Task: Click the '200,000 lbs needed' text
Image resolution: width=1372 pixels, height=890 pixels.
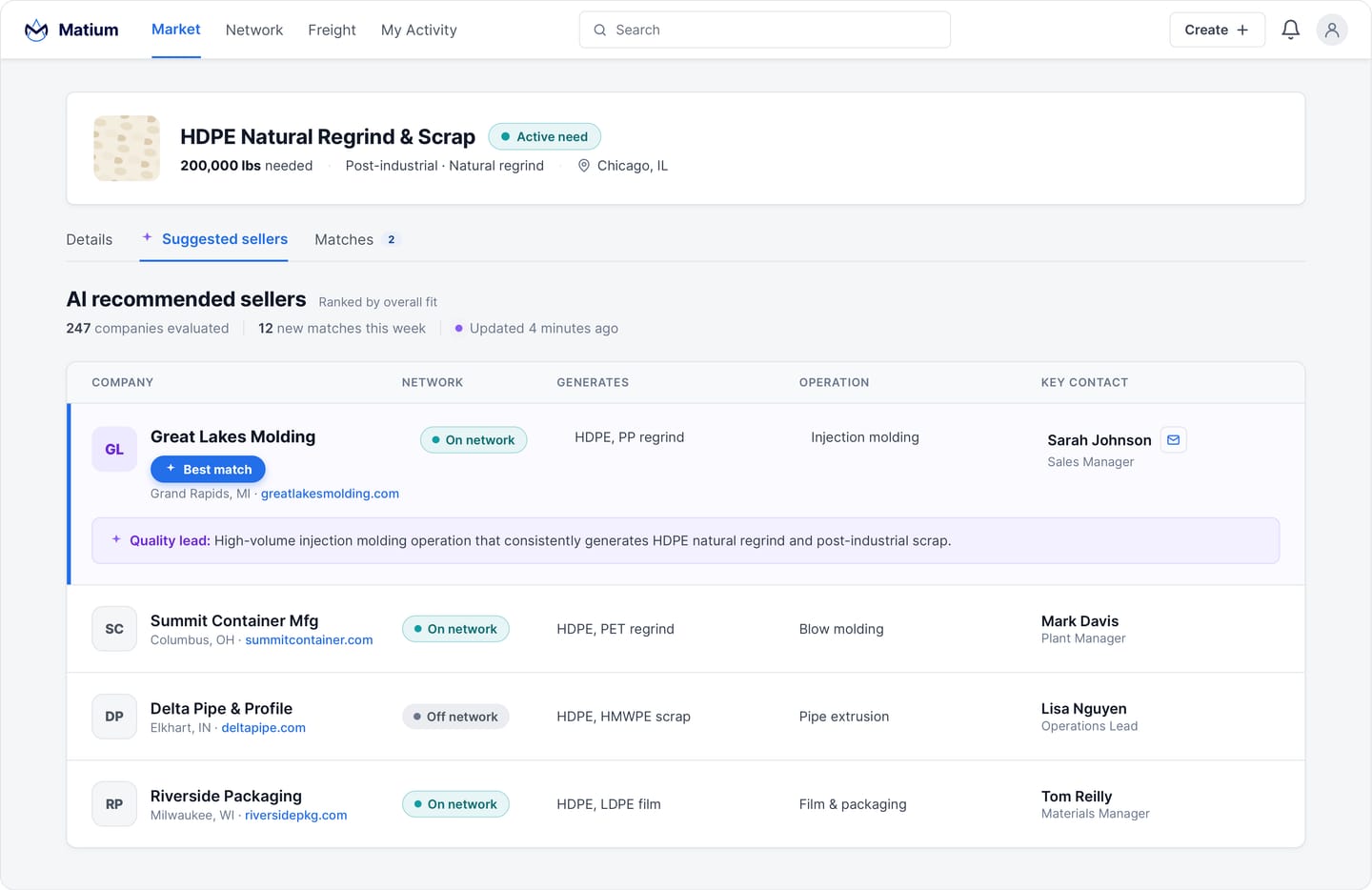Action: pyautogui.click(x=247, y=166)
